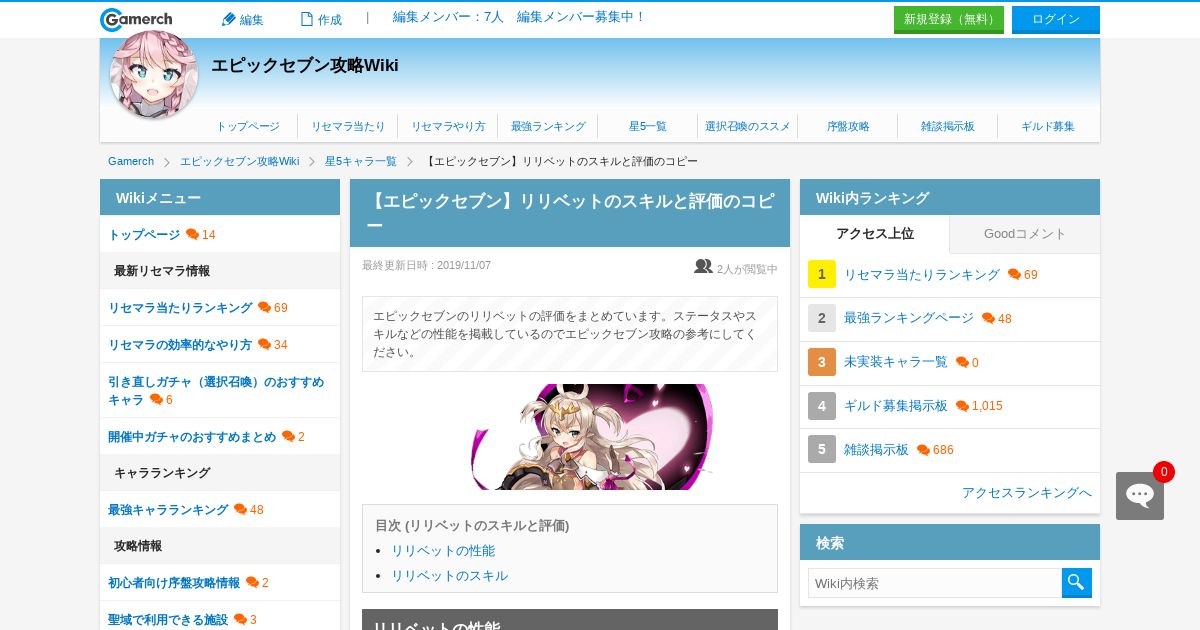Select 雑談掲示板 nav item
The height and width of the screenshot is (630, 1200).
pos(948,127)
